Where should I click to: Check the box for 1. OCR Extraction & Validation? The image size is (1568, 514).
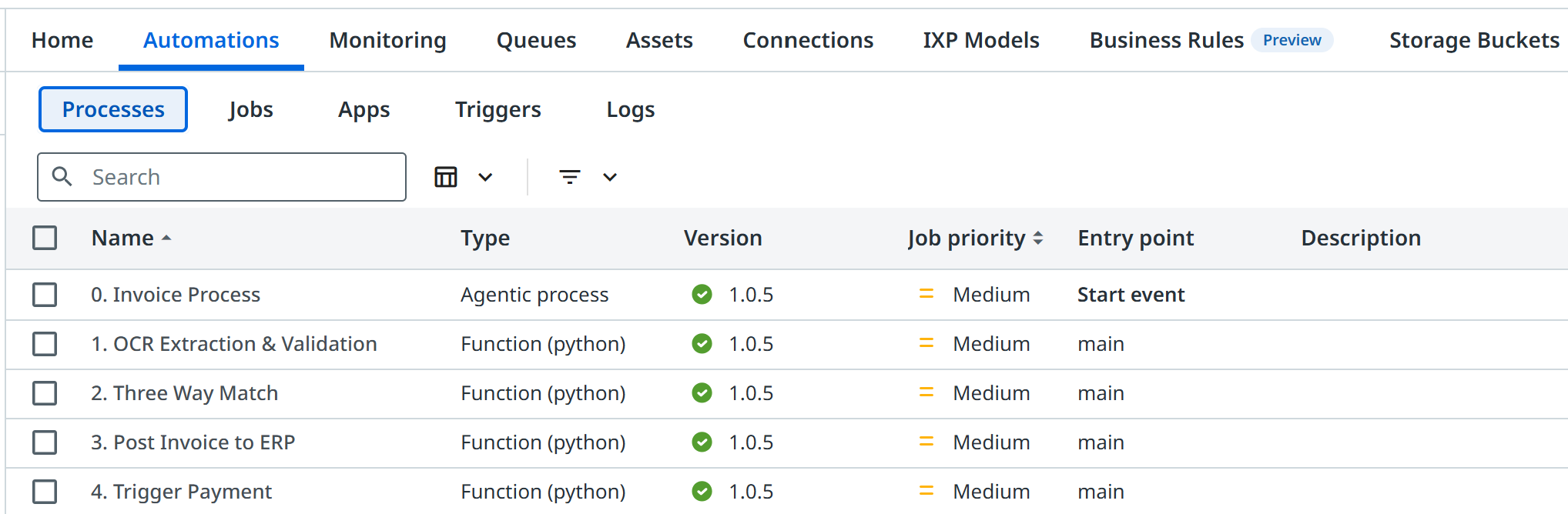pos(45,344)
